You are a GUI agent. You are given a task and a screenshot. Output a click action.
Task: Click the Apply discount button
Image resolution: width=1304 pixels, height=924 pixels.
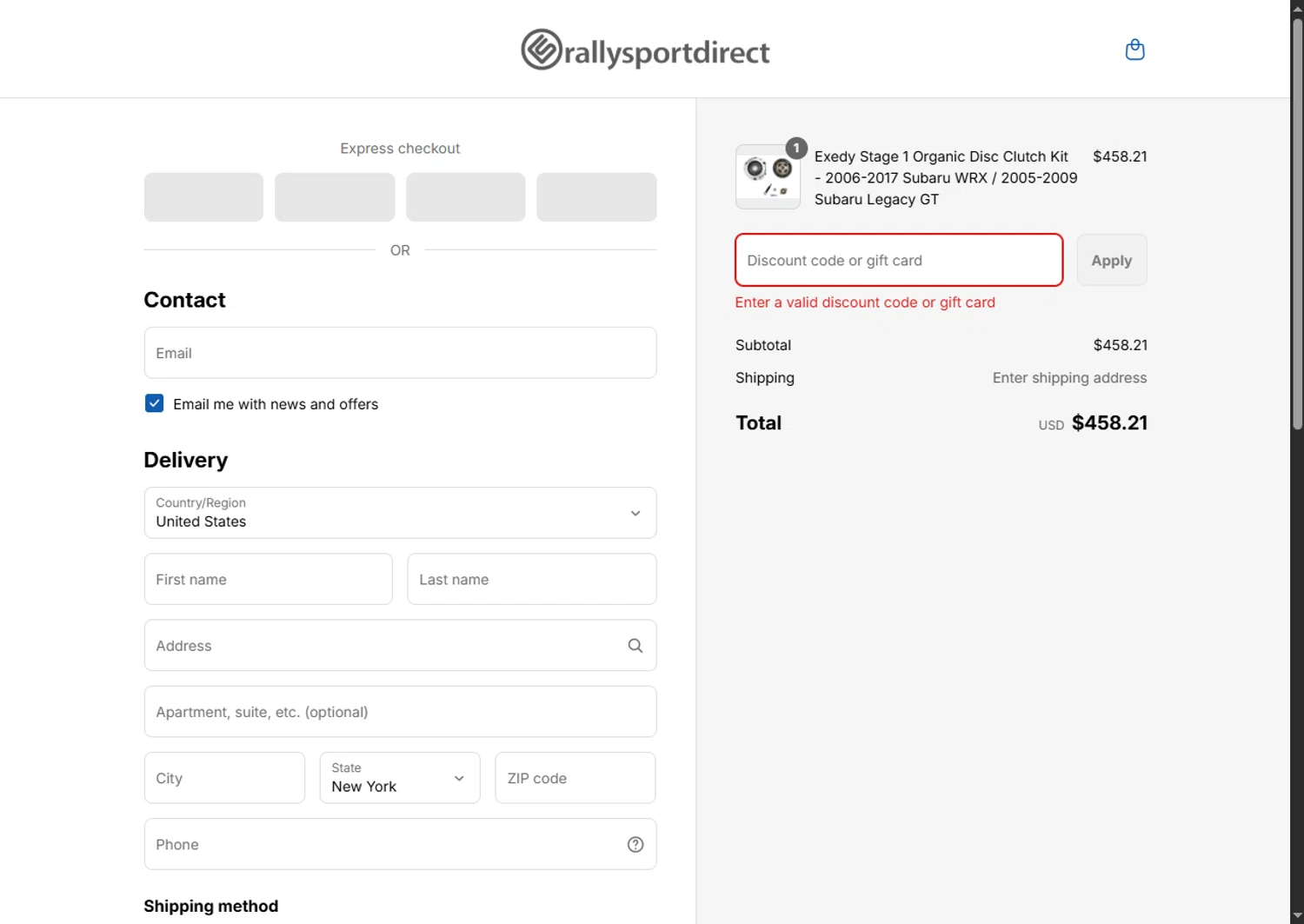point(1112,260)
